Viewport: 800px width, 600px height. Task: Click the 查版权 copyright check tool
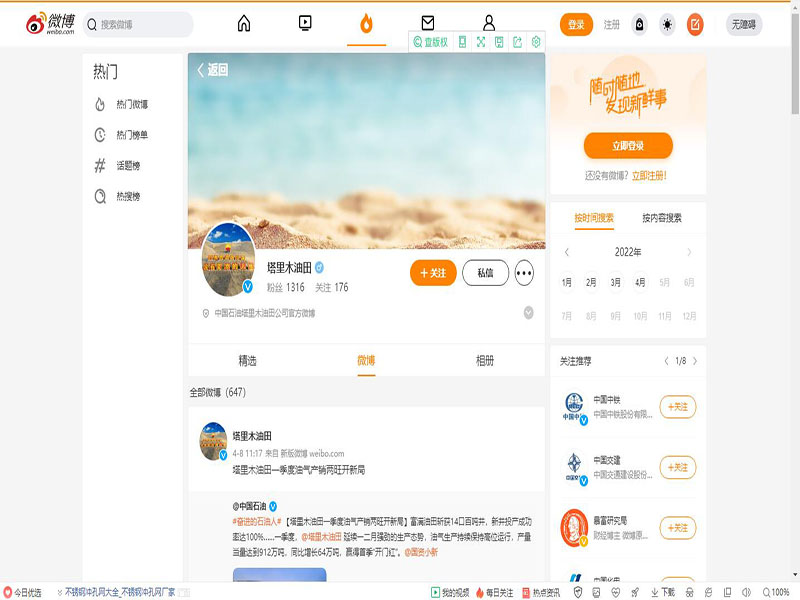(x=430, y=42)
